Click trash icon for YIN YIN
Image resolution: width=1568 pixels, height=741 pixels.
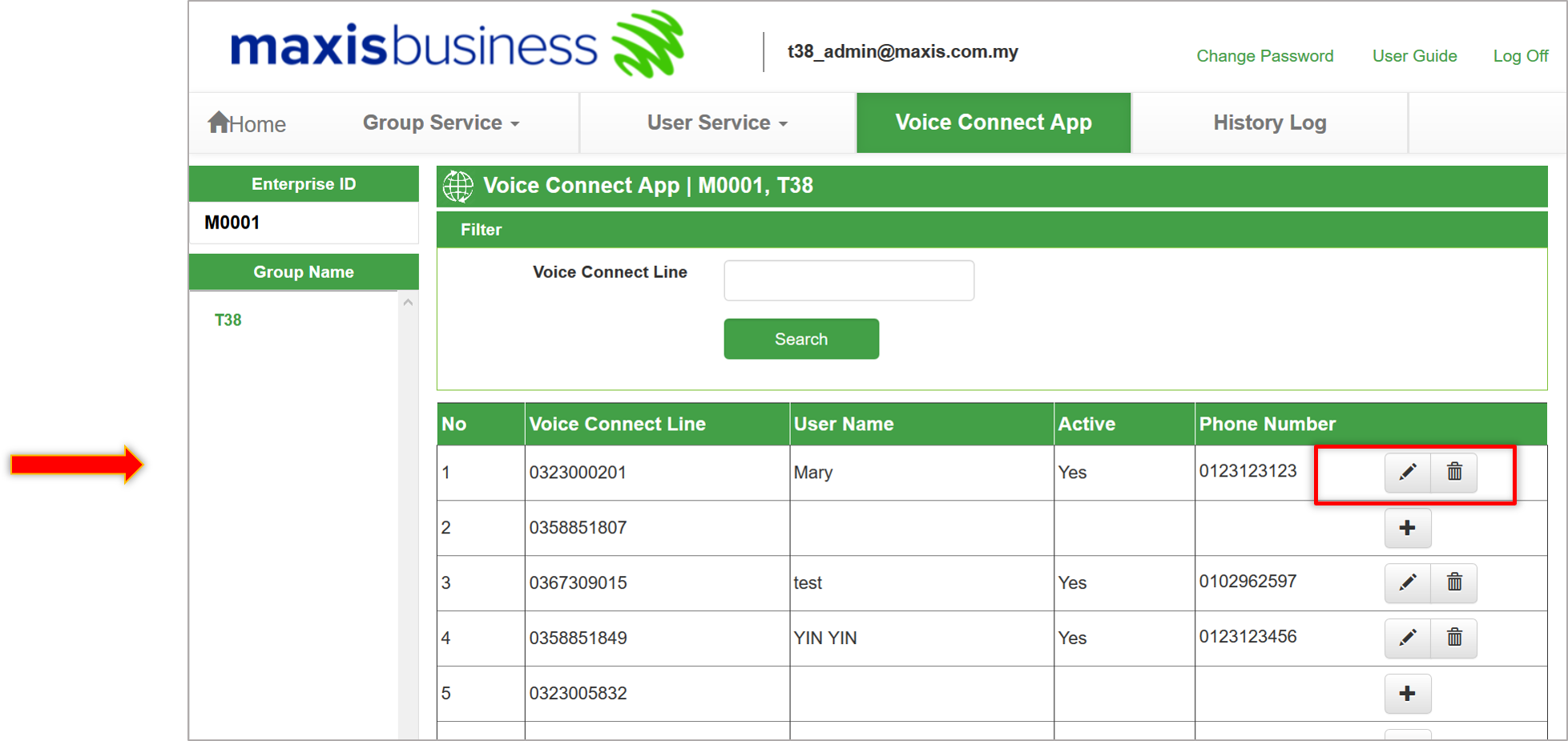point(1454,638)
